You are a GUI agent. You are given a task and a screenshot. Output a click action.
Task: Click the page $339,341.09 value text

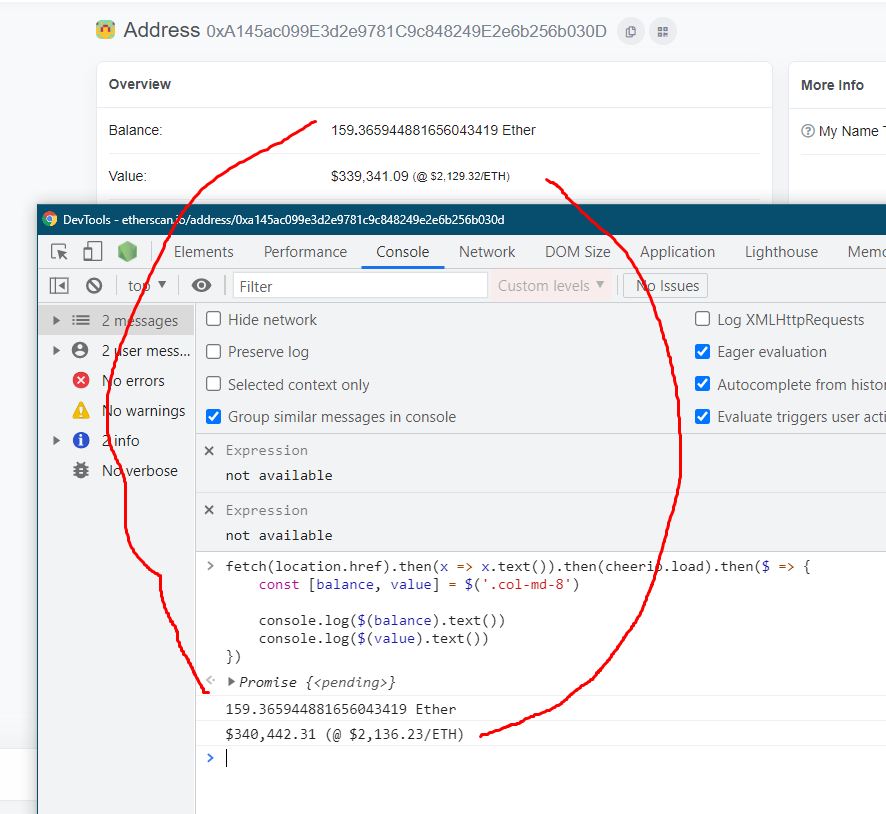click(x=370, y=176)
